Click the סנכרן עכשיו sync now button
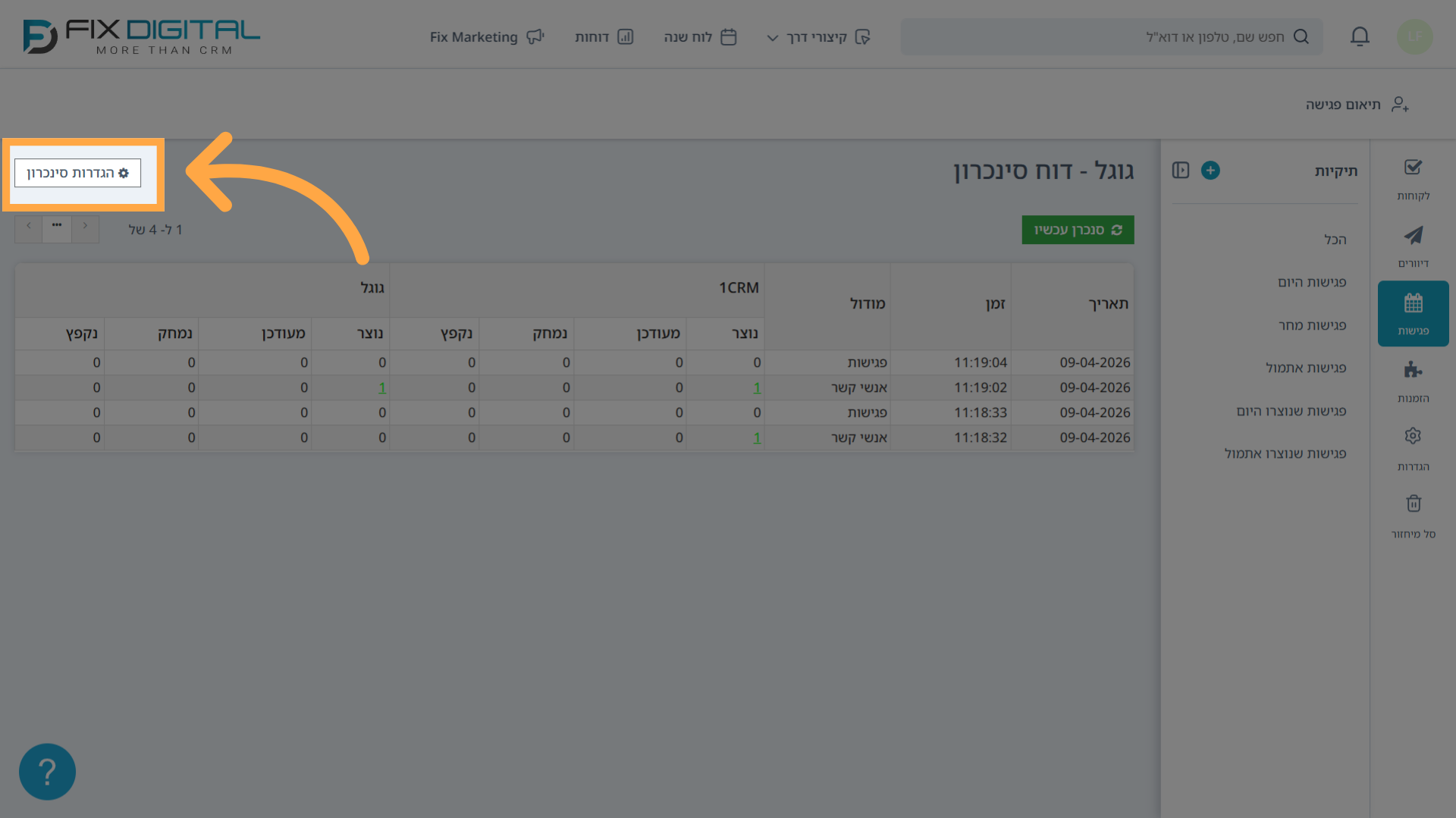The width and height of the screenshot is (1456, 818). [1078, 230]
